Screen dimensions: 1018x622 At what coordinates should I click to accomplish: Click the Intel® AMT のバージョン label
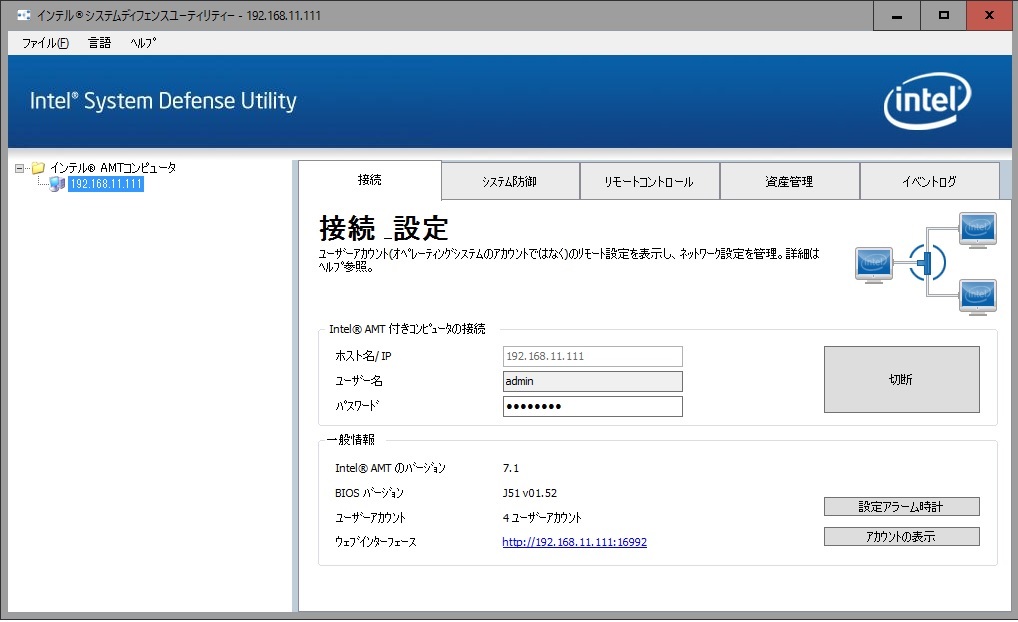click(x=390, y=468)
